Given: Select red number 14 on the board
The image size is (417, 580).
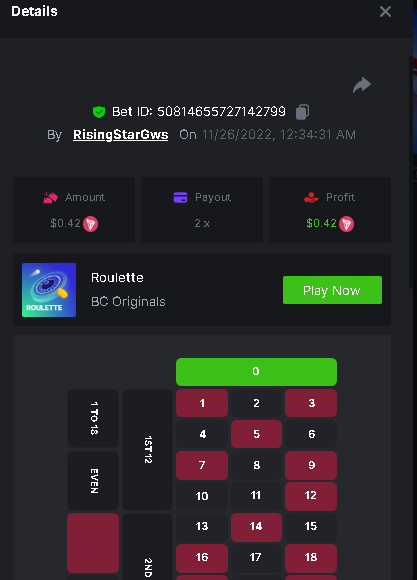Looking at the screenshot, I should (x=256, y=527).
